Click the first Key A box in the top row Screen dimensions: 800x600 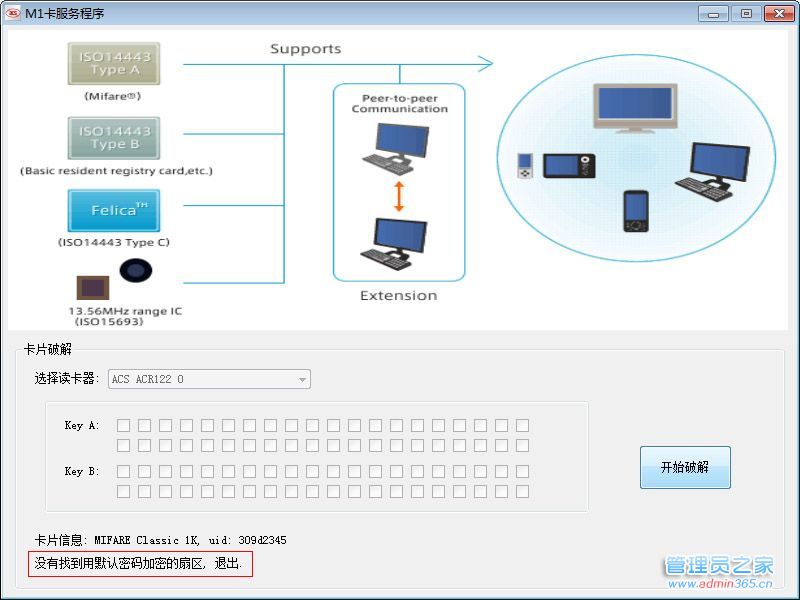pyautogui.click(x=123, y=425)
